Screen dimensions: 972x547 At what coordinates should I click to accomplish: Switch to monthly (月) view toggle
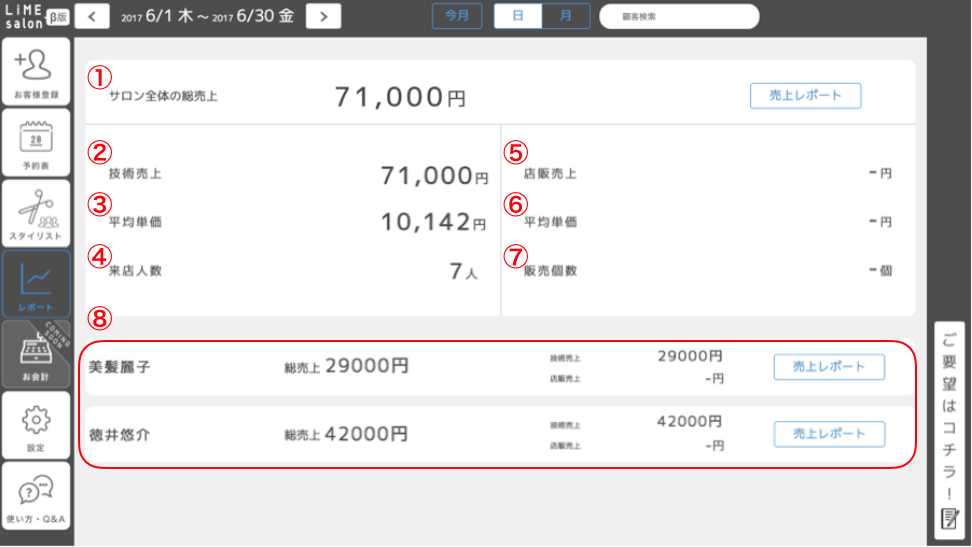coord(566,17)
